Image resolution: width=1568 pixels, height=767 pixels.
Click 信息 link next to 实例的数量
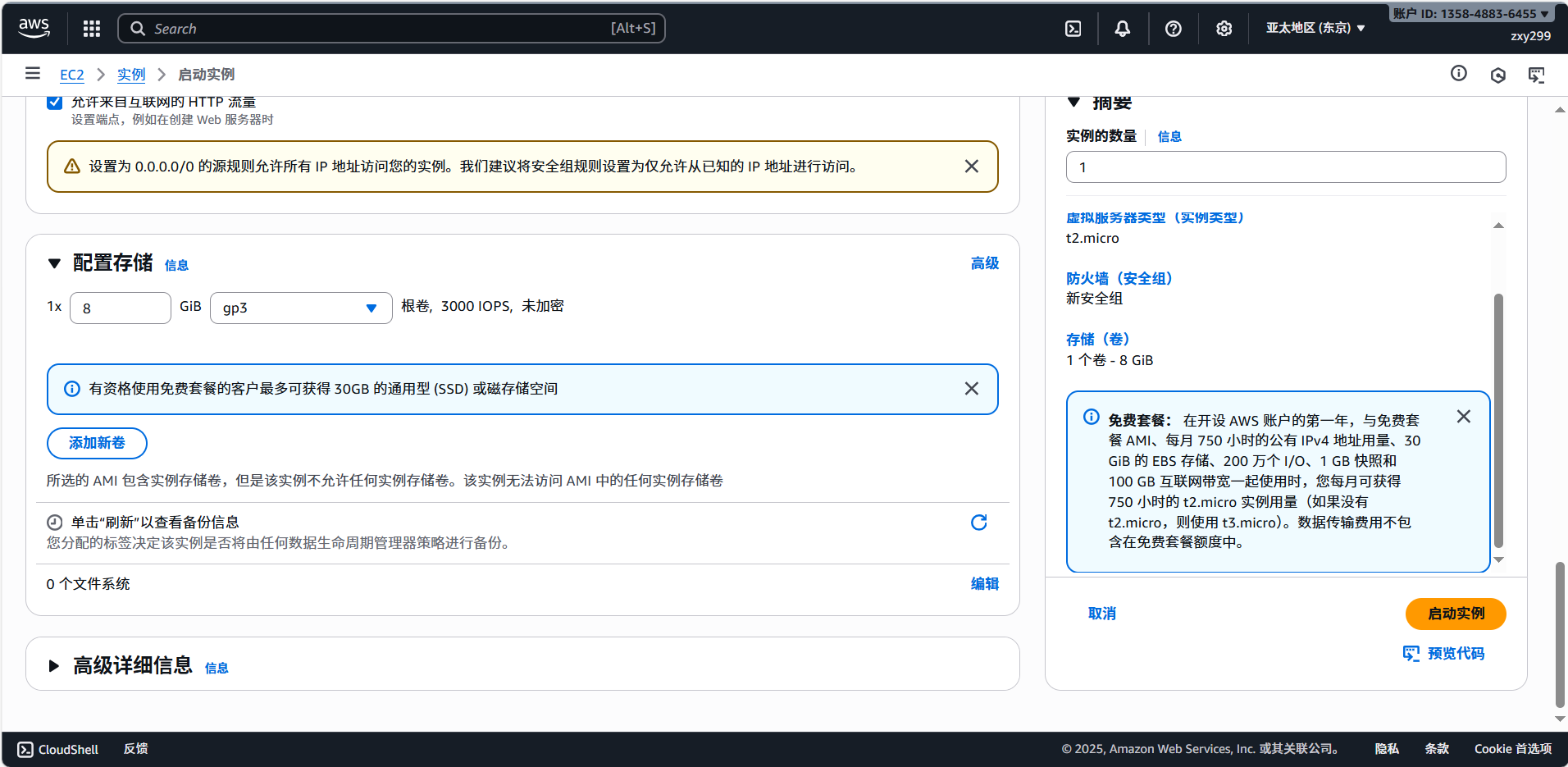click(1169, 136)
